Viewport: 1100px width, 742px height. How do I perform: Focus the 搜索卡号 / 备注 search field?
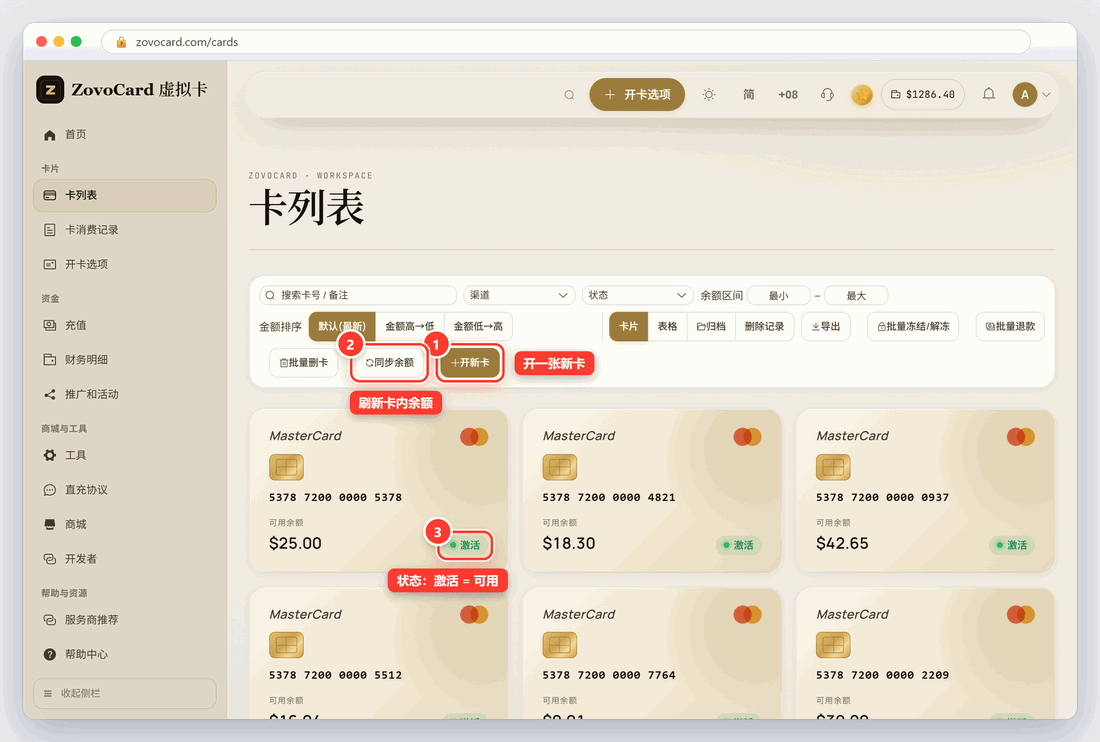358,295
